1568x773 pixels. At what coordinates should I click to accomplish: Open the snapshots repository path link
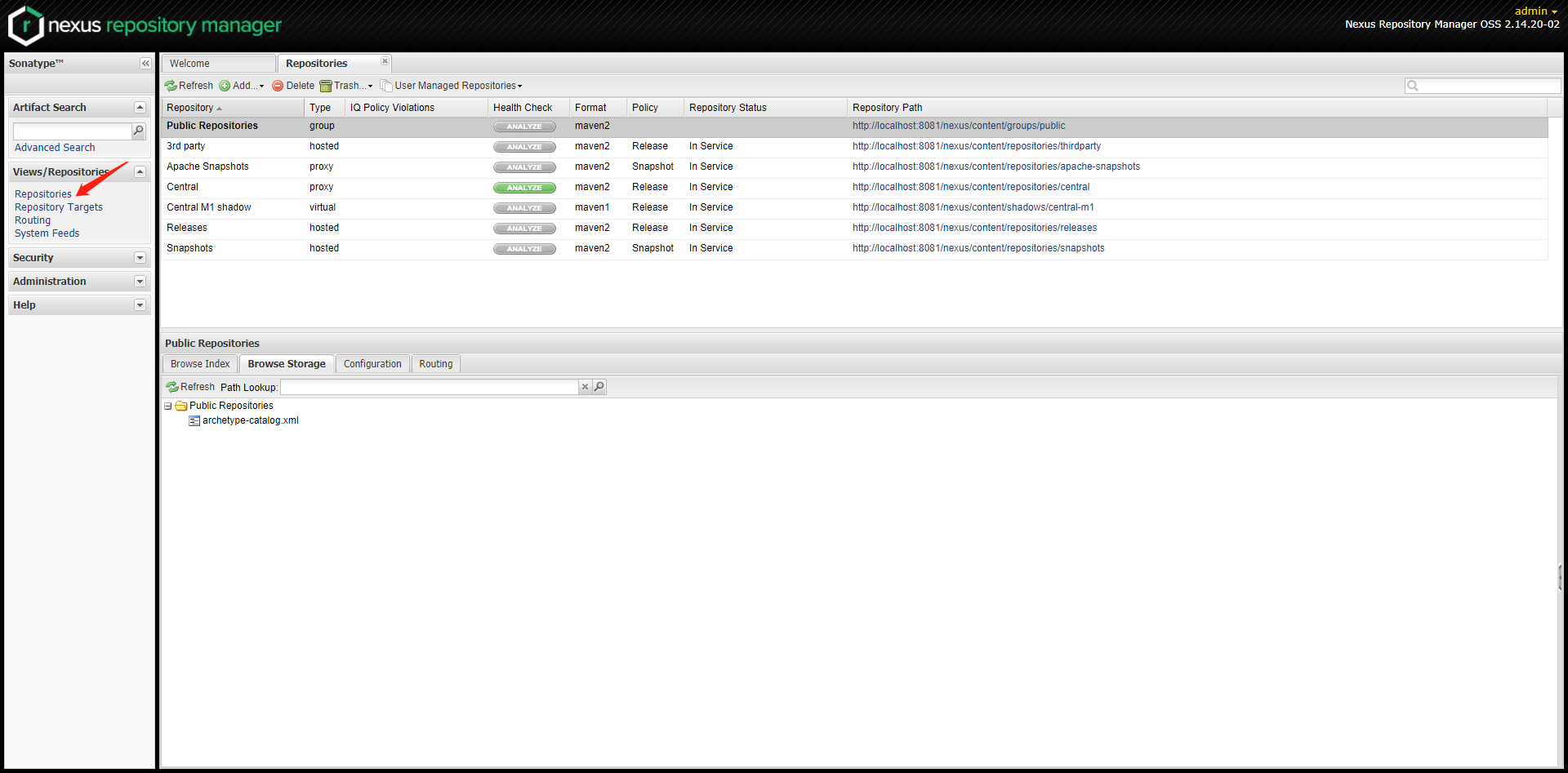[978, 248]
